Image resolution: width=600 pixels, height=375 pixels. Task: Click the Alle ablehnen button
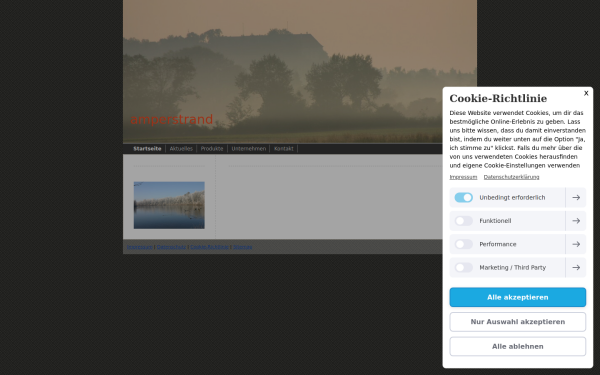pyautogui.click(x=517, y=346)
